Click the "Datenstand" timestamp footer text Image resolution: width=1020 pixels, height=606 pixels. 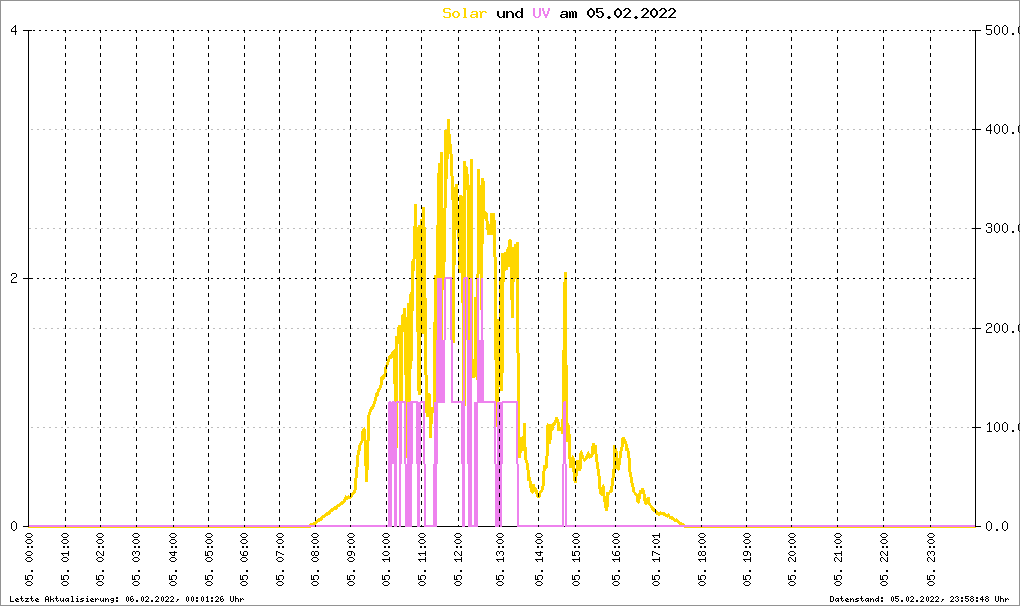pos(922,598)
